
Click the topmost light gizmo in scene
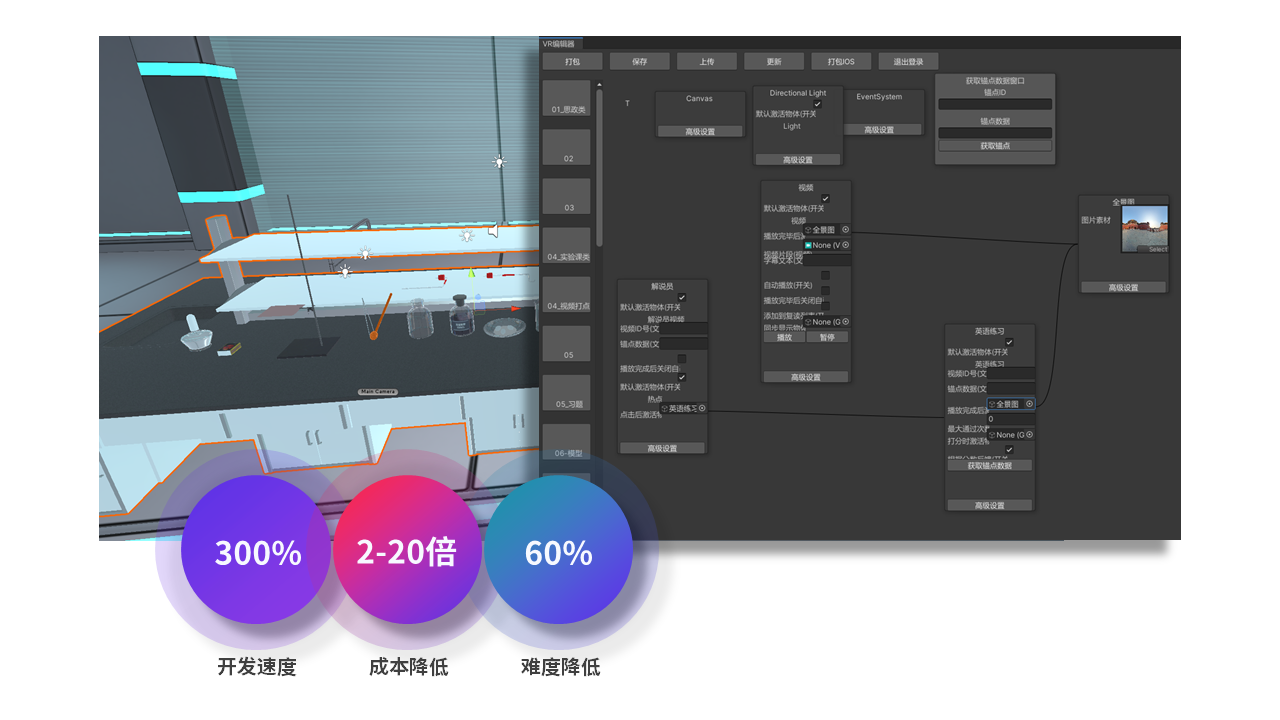[498, 161]
